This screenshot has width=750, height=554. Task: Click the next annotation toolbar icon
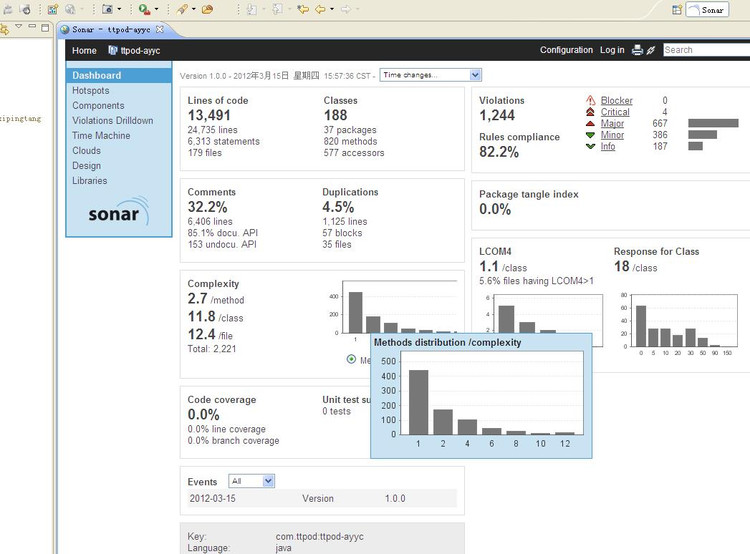252,9
